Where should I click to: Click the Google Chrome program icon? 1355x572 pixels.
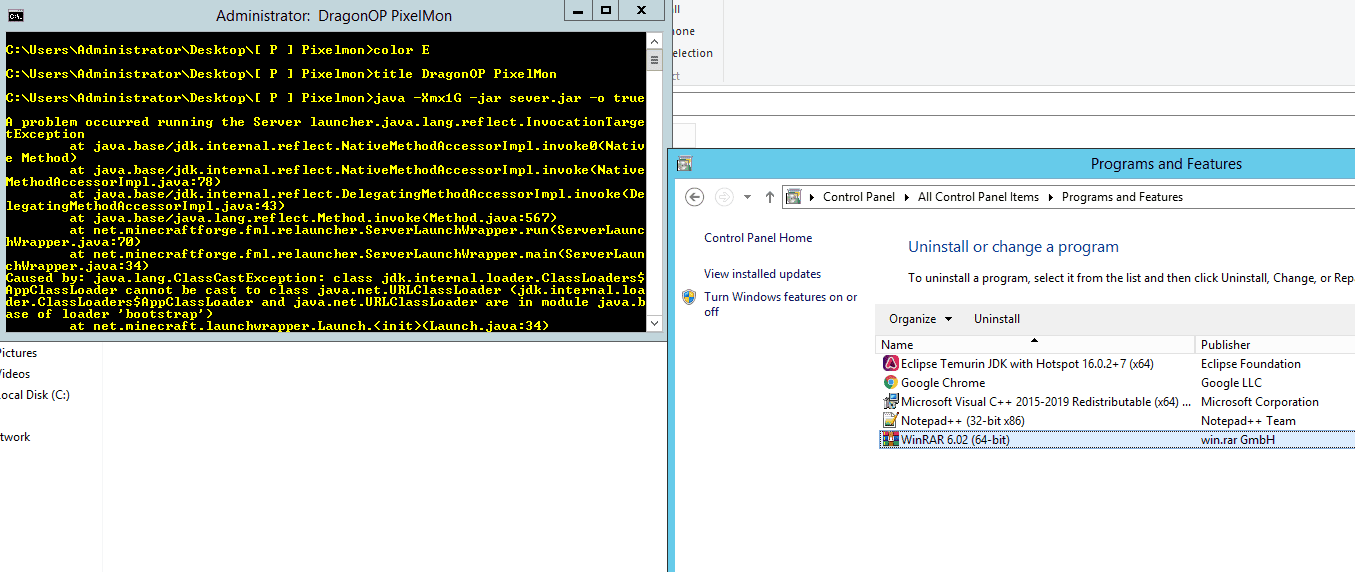[891, 383]
